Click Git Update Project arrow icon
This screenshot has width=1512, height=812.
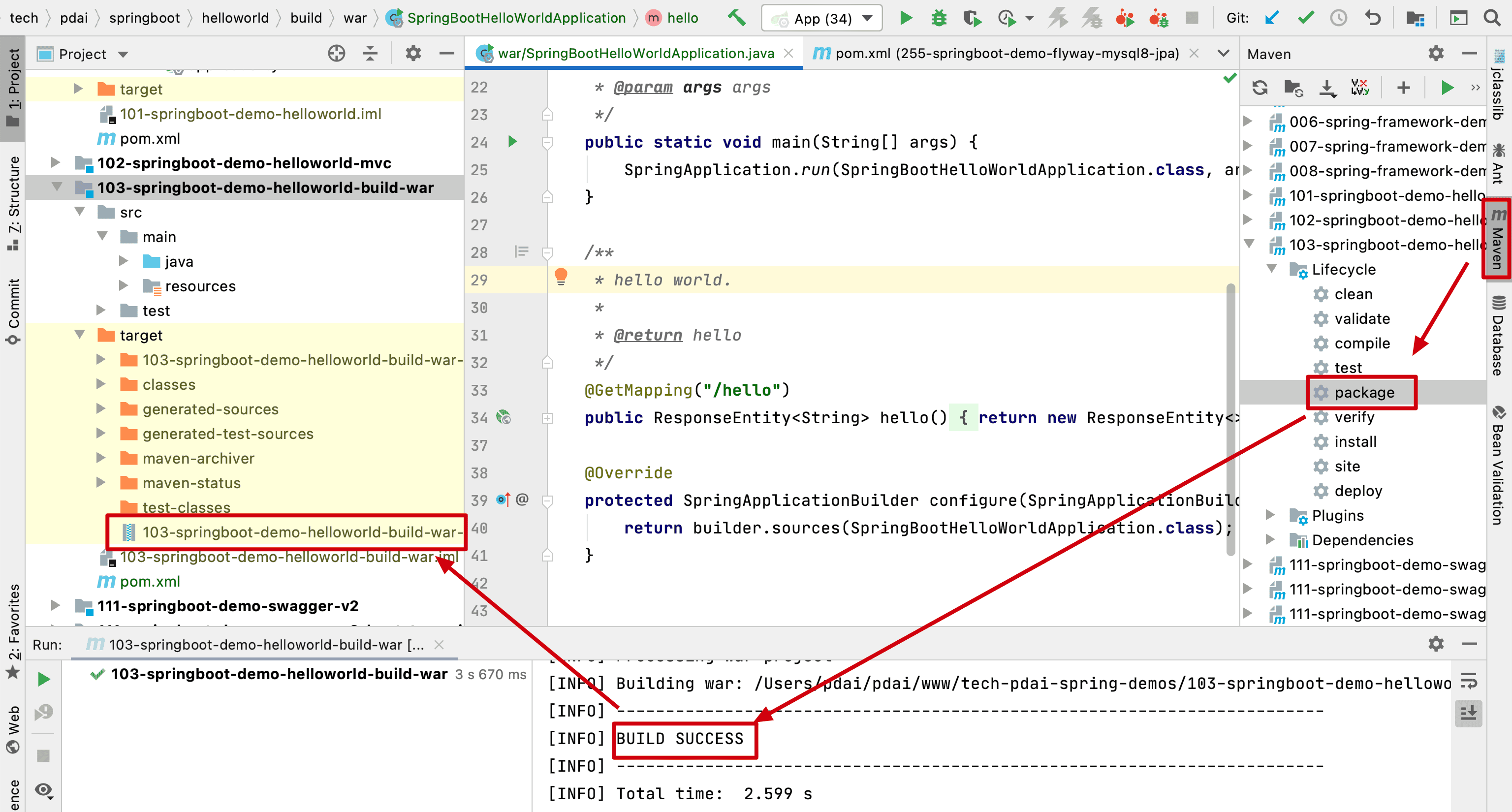1271,18
